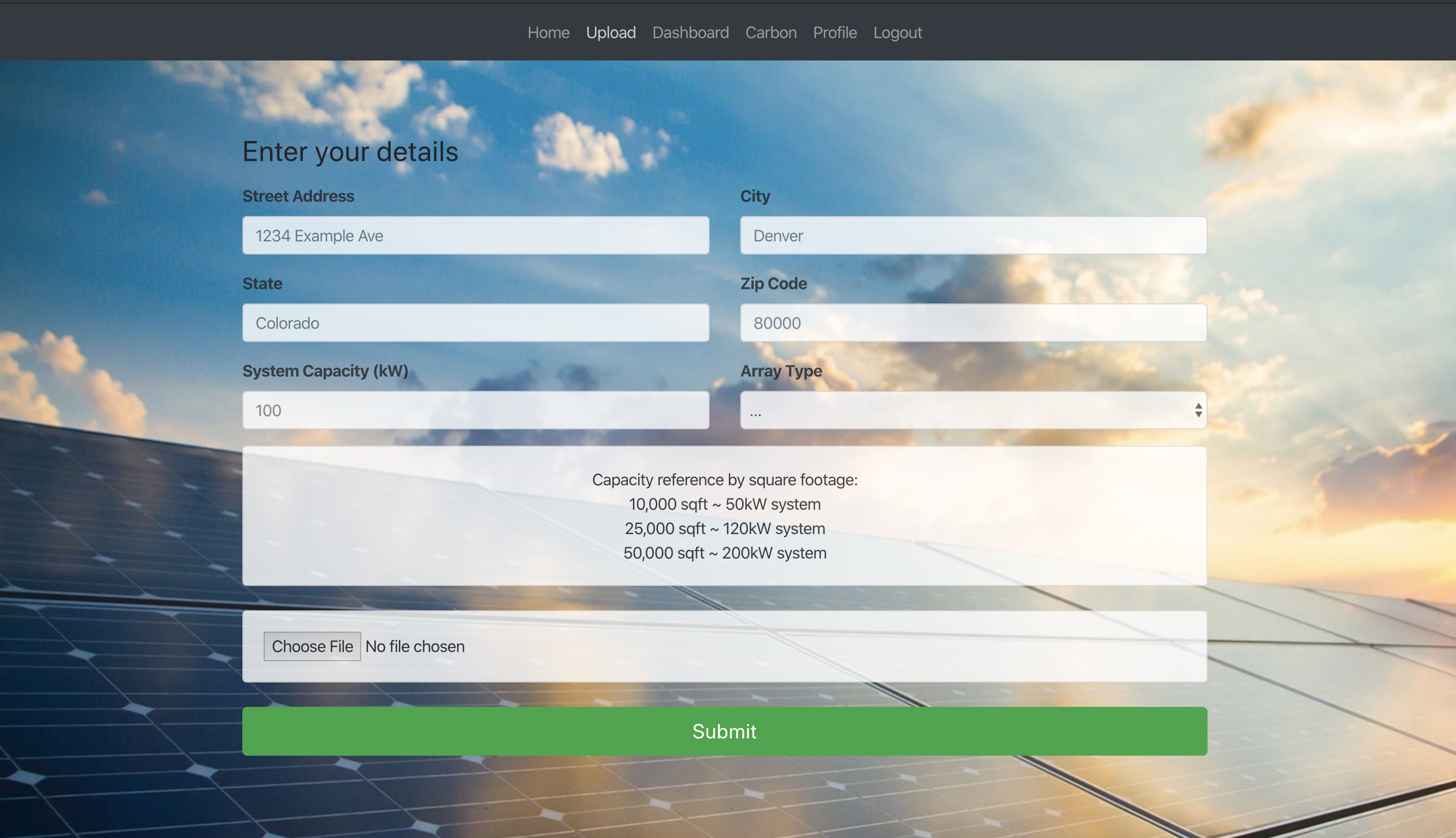This screenshot has width=1456, height=838.
Task: Open the Dashboard page
Action: click(690, 32)
